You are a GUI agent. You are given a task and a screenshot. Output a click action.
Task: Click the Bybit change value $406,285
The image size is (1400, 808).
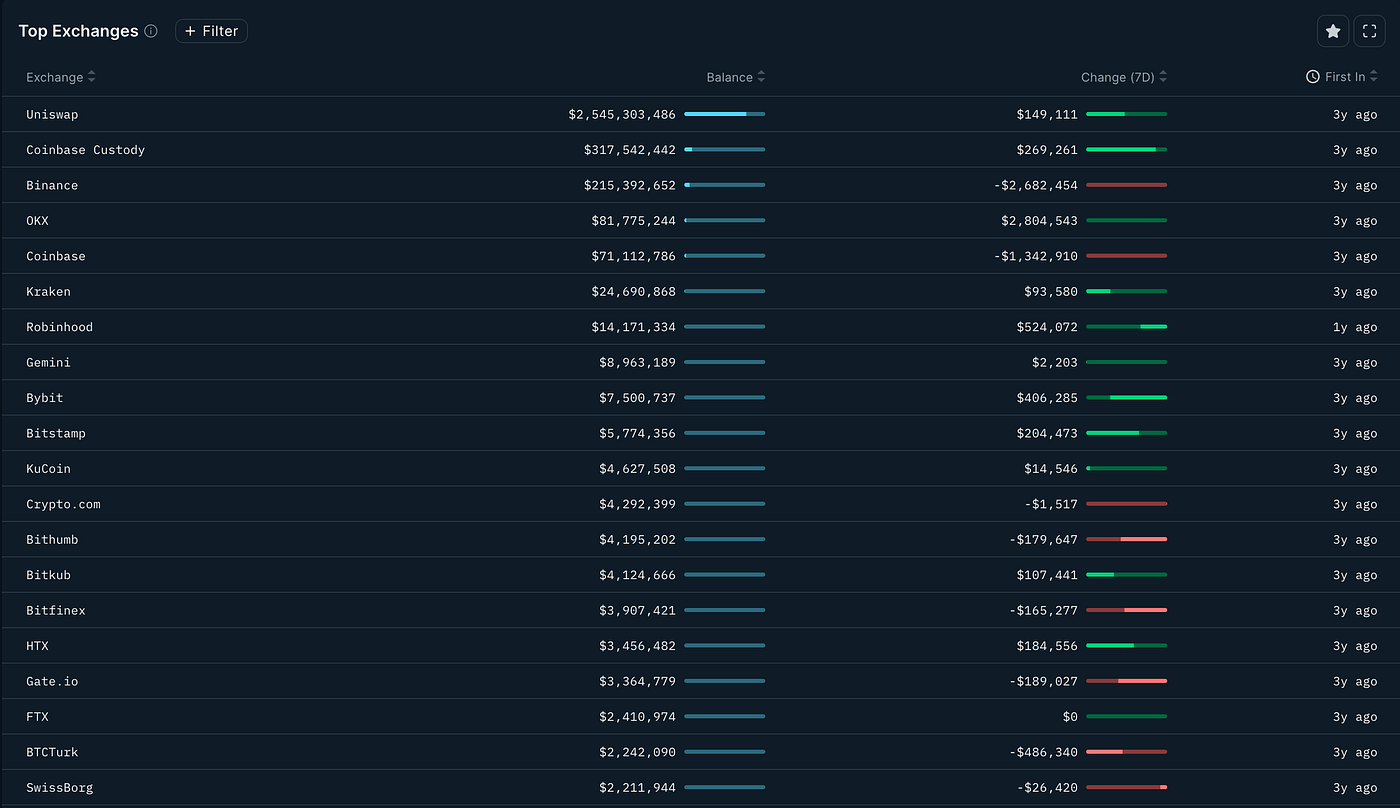coord(1048,398)
